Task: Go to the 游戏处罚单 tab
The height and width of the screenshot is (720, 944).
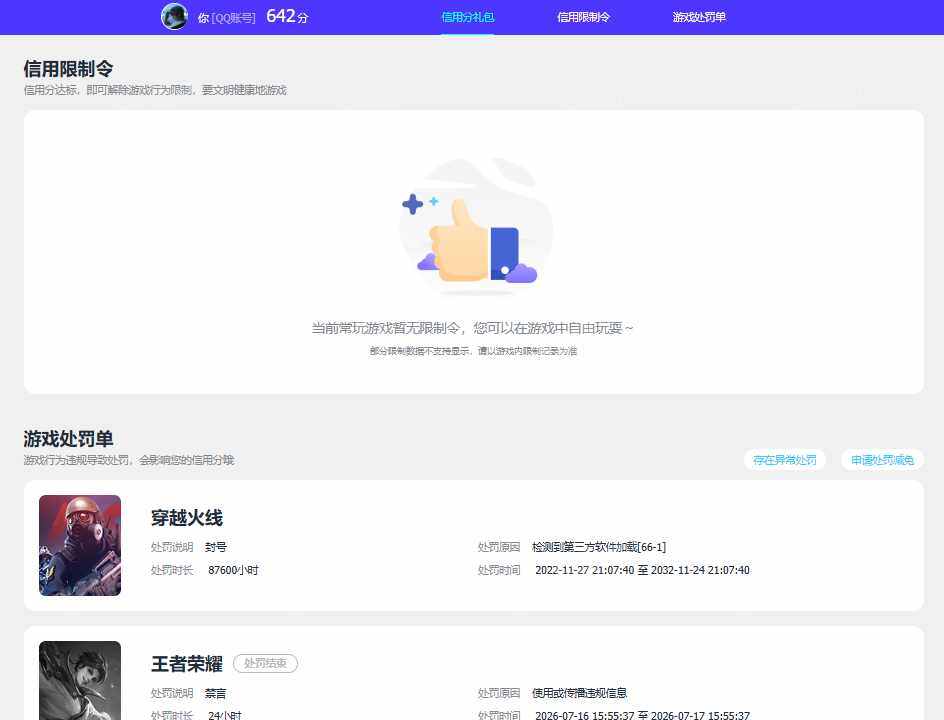Action: [699, 17]
